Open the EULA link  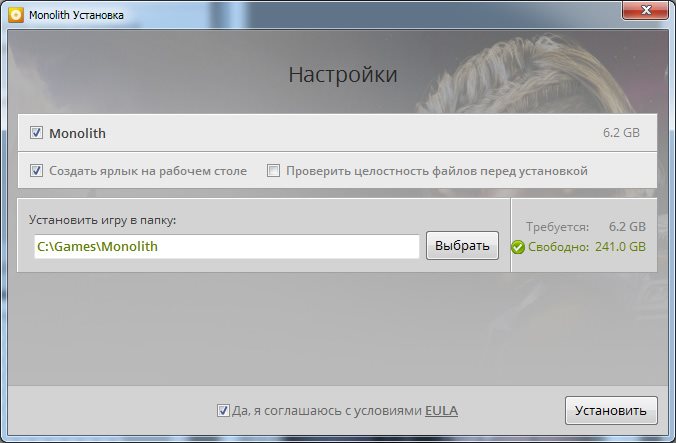coord(441,410)
